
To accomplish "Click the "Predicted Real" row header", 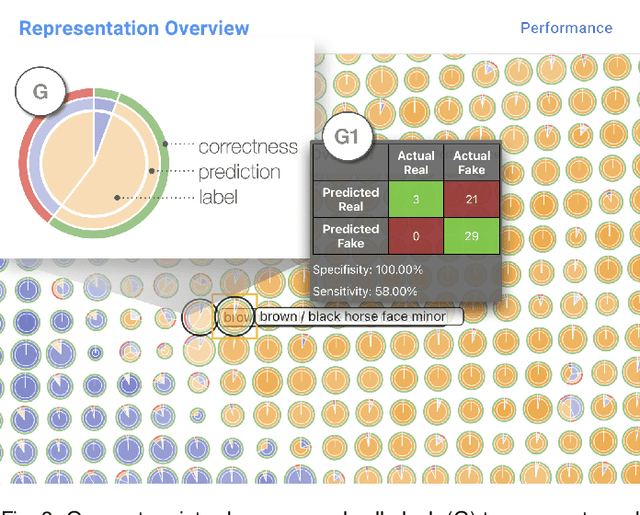I will pos(350,199).
